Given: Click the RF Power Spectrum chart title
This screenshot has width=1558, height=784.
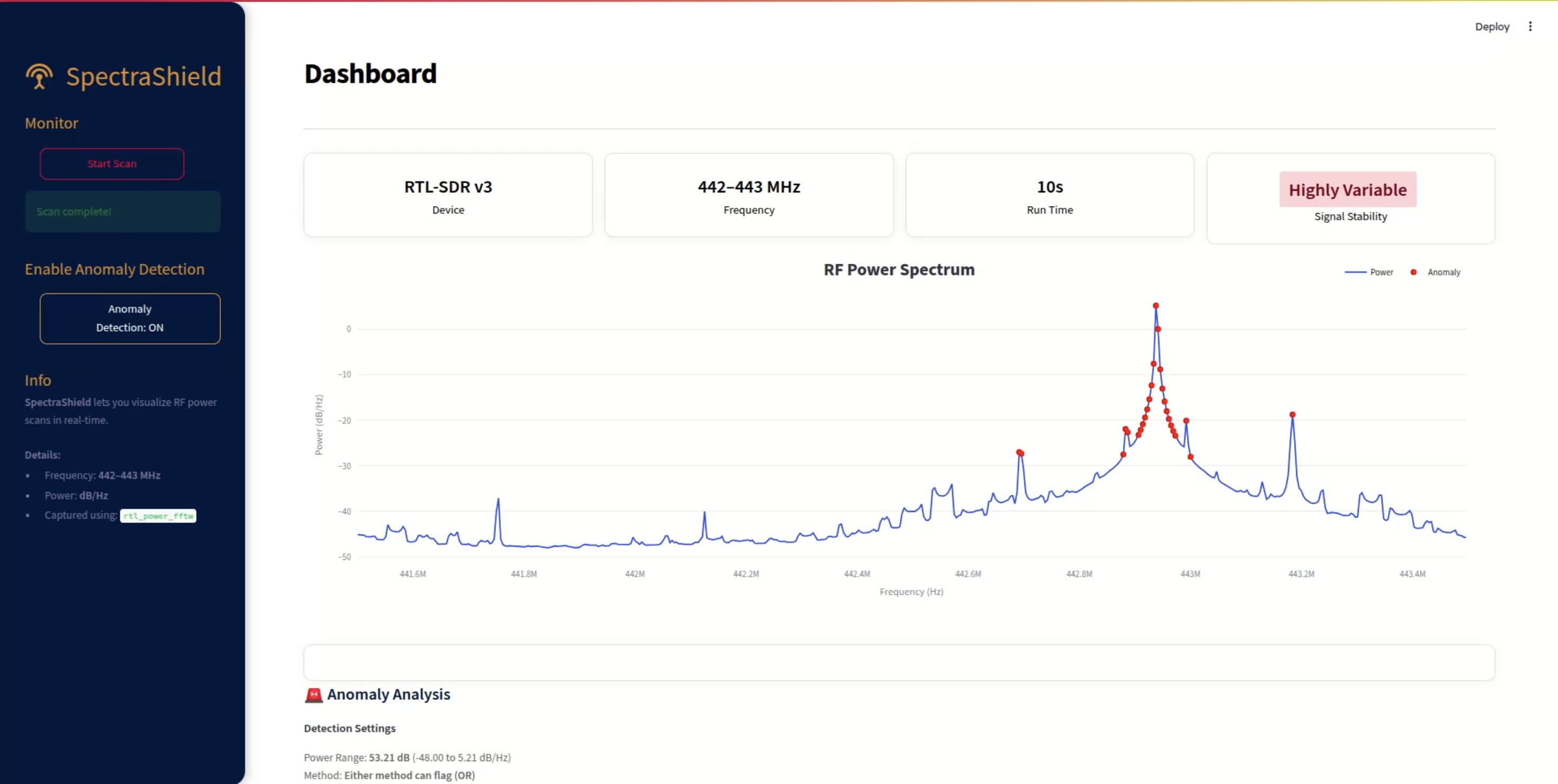Looking at the screenshot, I should (899, 270).
